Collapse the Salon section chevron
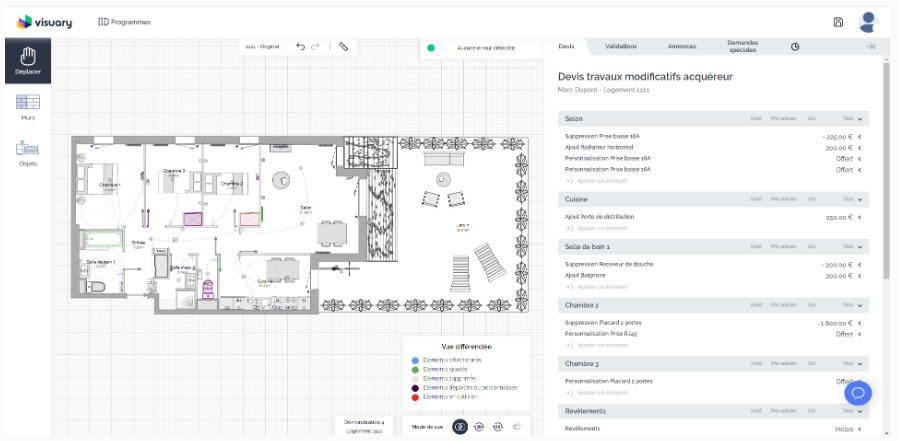This screenshot has height=441, width=899. [x=860, y=119]
